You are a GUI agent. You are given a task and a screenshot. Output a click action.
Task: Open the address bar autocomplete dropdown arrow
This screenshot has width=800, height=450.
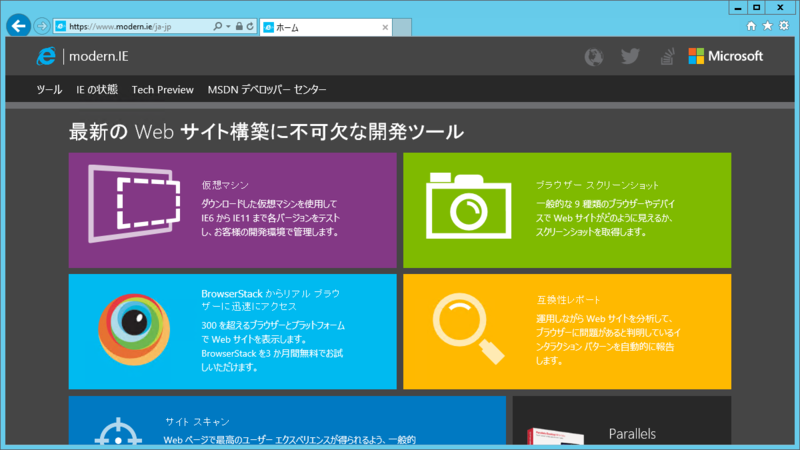click(x=228, y=26)
